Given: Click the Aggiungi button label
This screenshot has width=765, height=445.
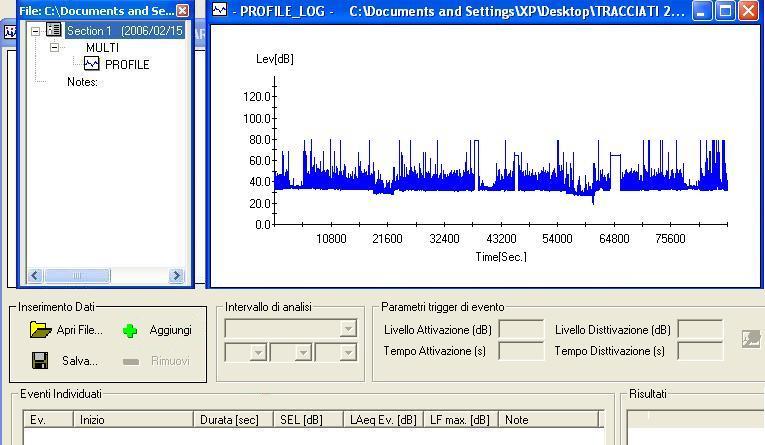Looking at the screenshot, I should coord(170,330).
